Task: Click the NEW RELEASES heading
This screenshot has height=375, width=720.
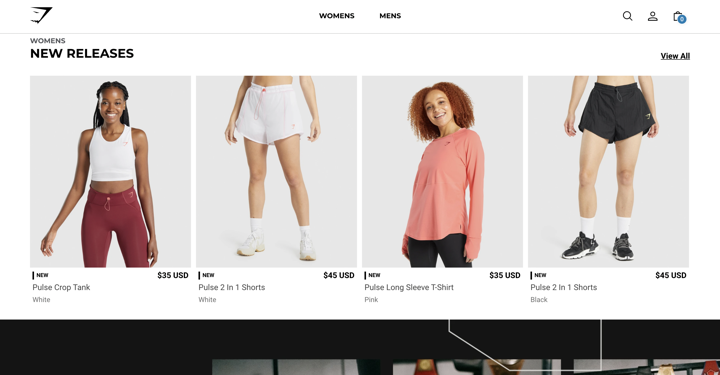Action: (x=82, y=53)
